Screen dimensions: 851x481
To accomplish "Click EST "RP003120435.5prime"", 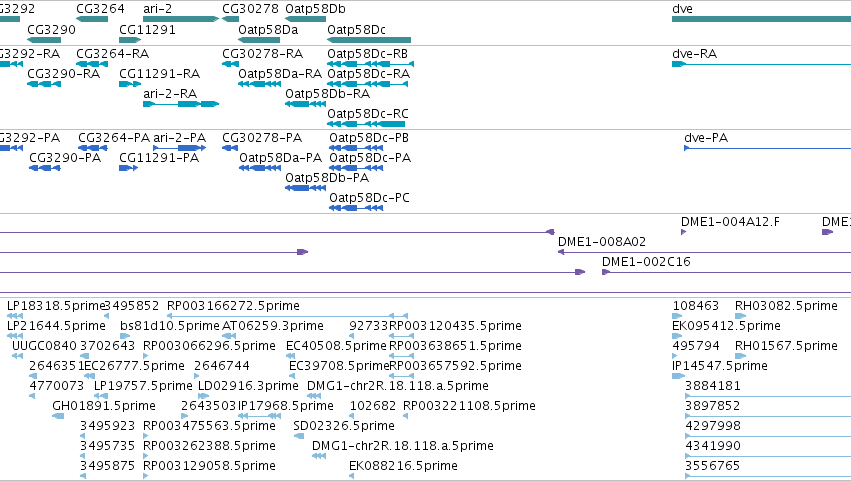I will (456, 326).
